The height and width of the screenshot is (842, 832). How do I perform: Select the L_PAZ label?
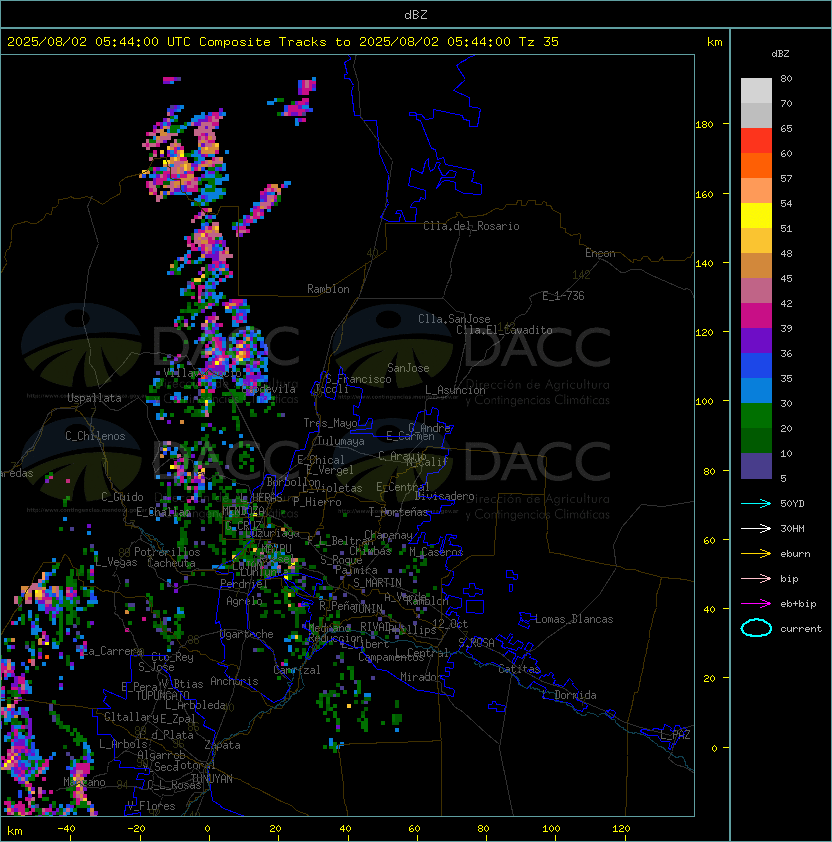(x=675, y=735)
